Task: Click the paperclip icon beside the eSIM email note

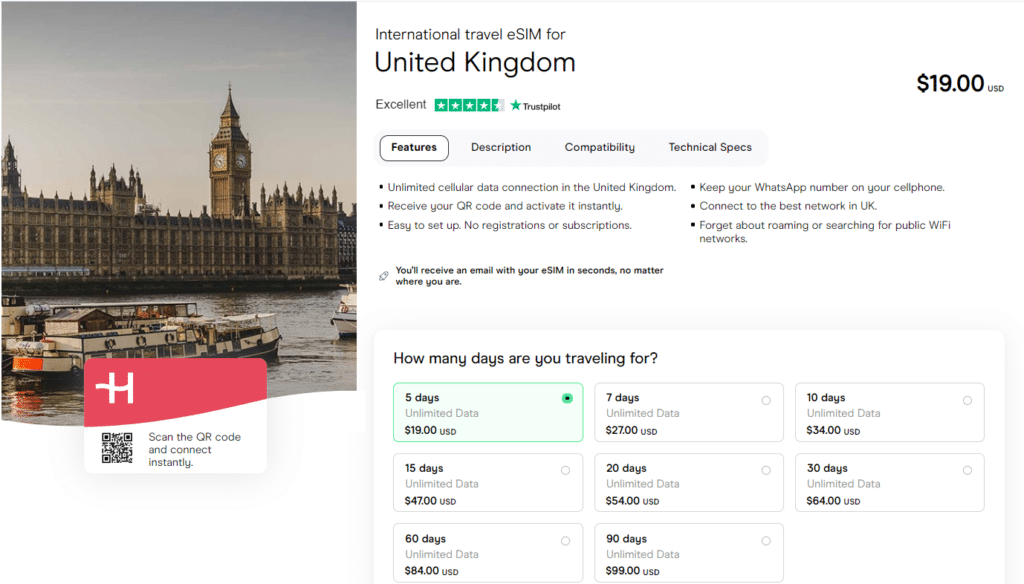Action: click(383, 273)
